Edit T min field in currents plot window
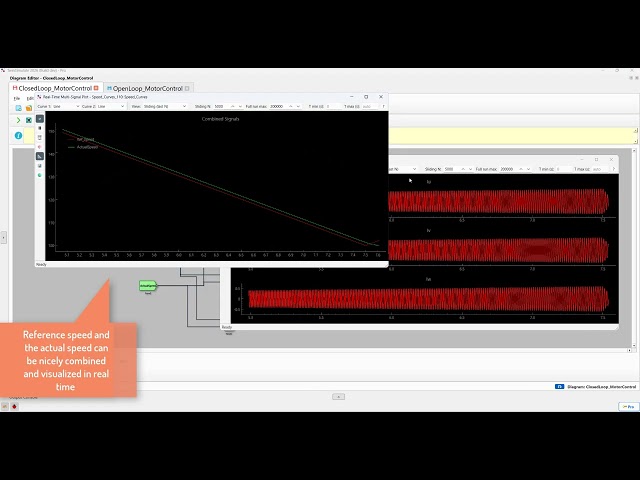 [x=563, y=169]
